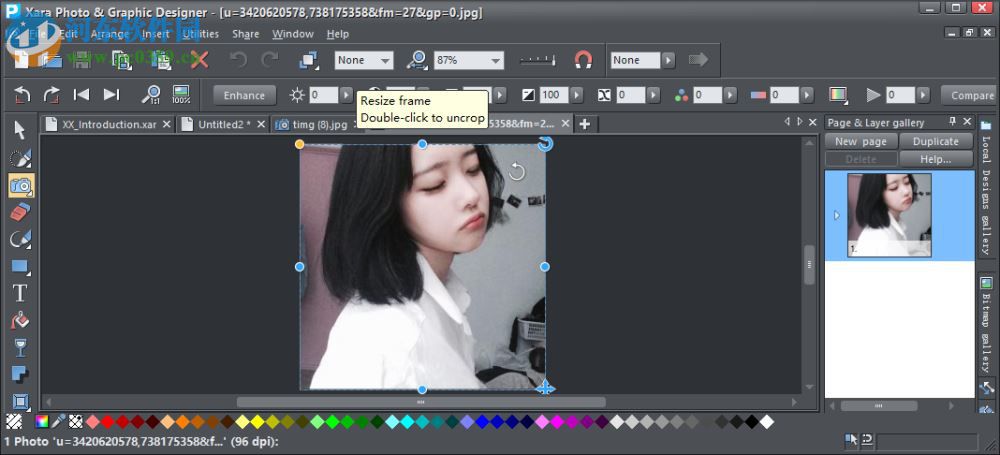Open the 87% zoom dropdown

pos(496,60)
